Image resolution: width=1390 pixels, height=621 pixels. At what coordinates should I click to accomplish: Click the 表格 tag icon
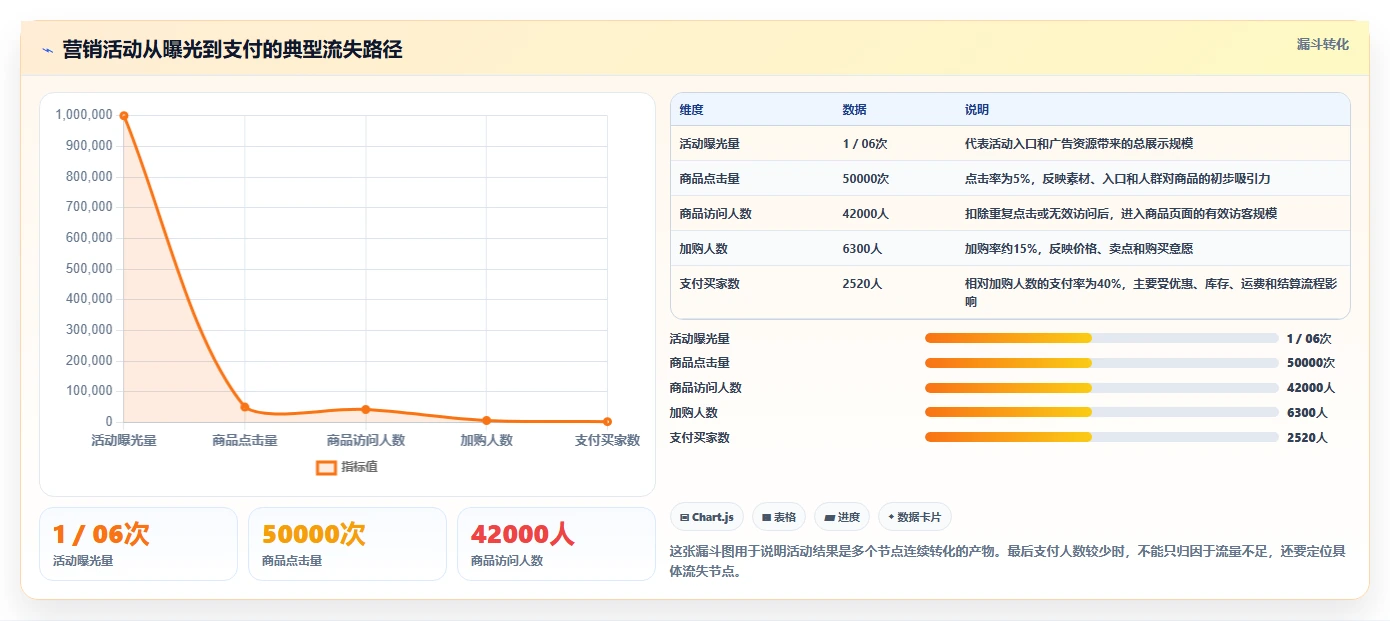pos(766,518)
